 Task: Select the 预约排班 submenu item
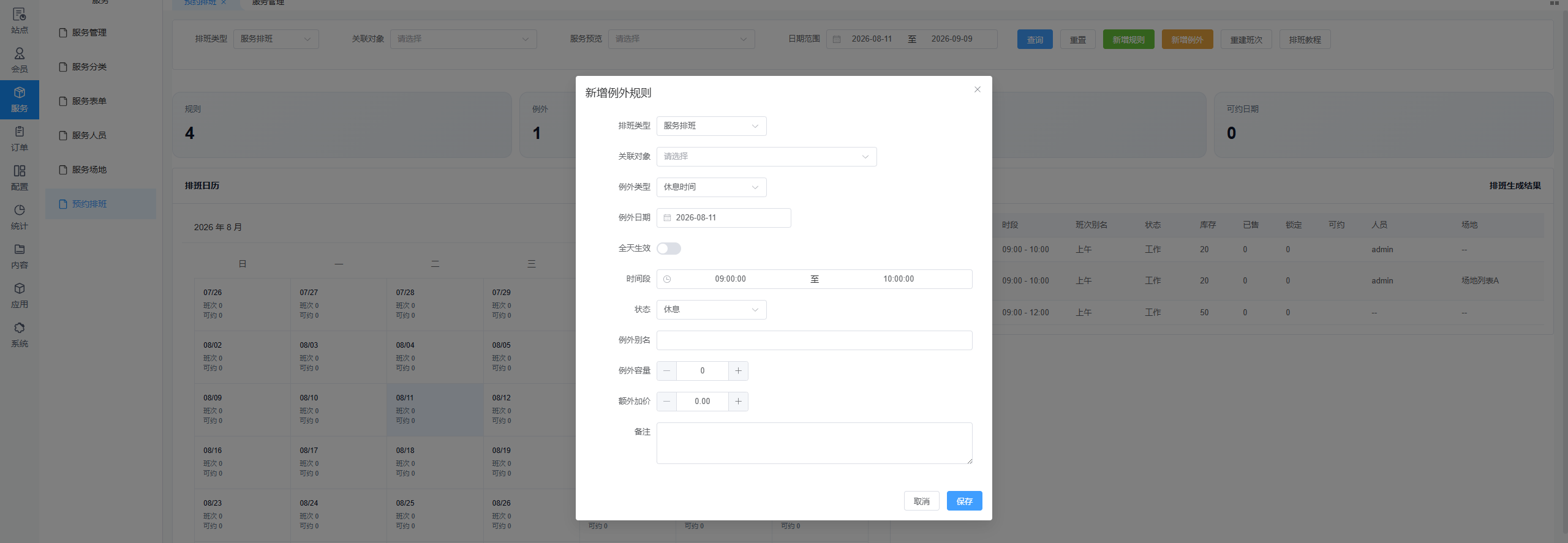point(100,204)
